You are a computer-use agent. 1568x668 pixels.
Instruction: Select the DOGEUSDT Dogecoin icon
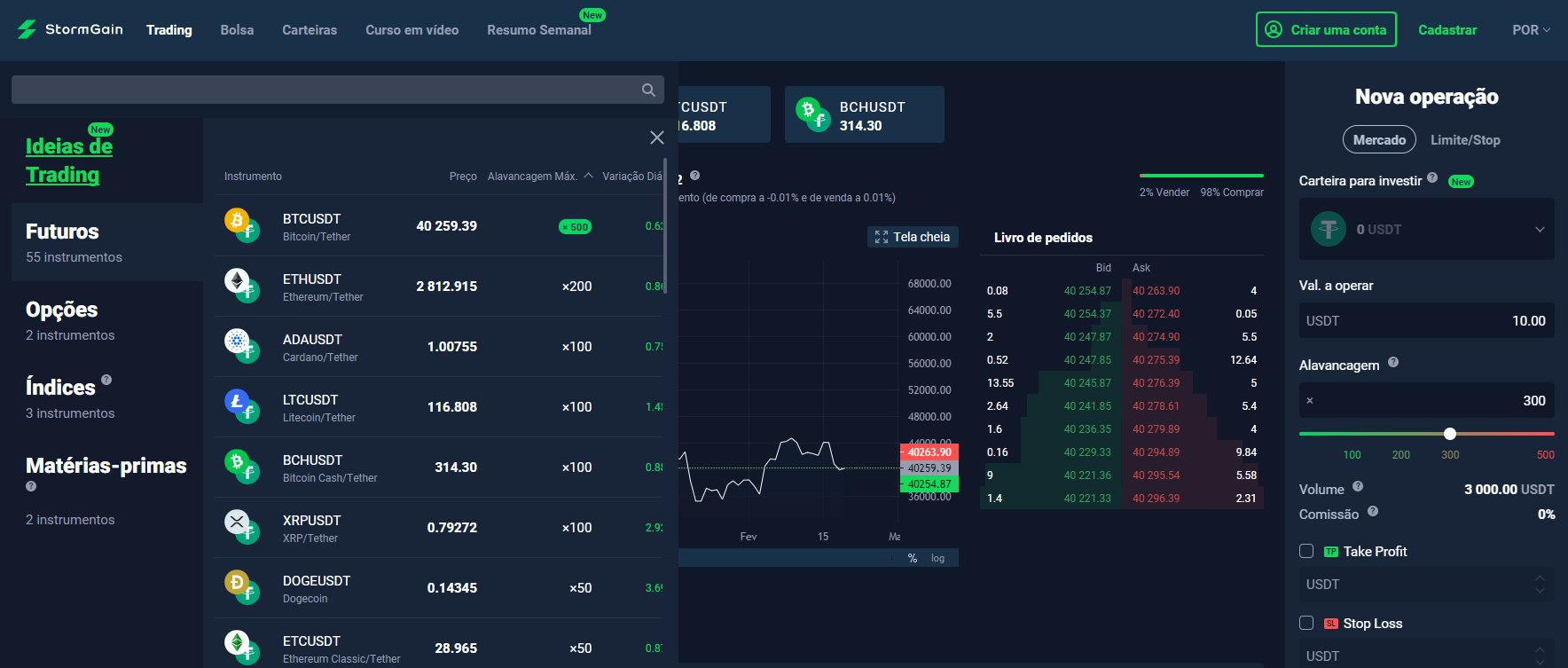237,582
